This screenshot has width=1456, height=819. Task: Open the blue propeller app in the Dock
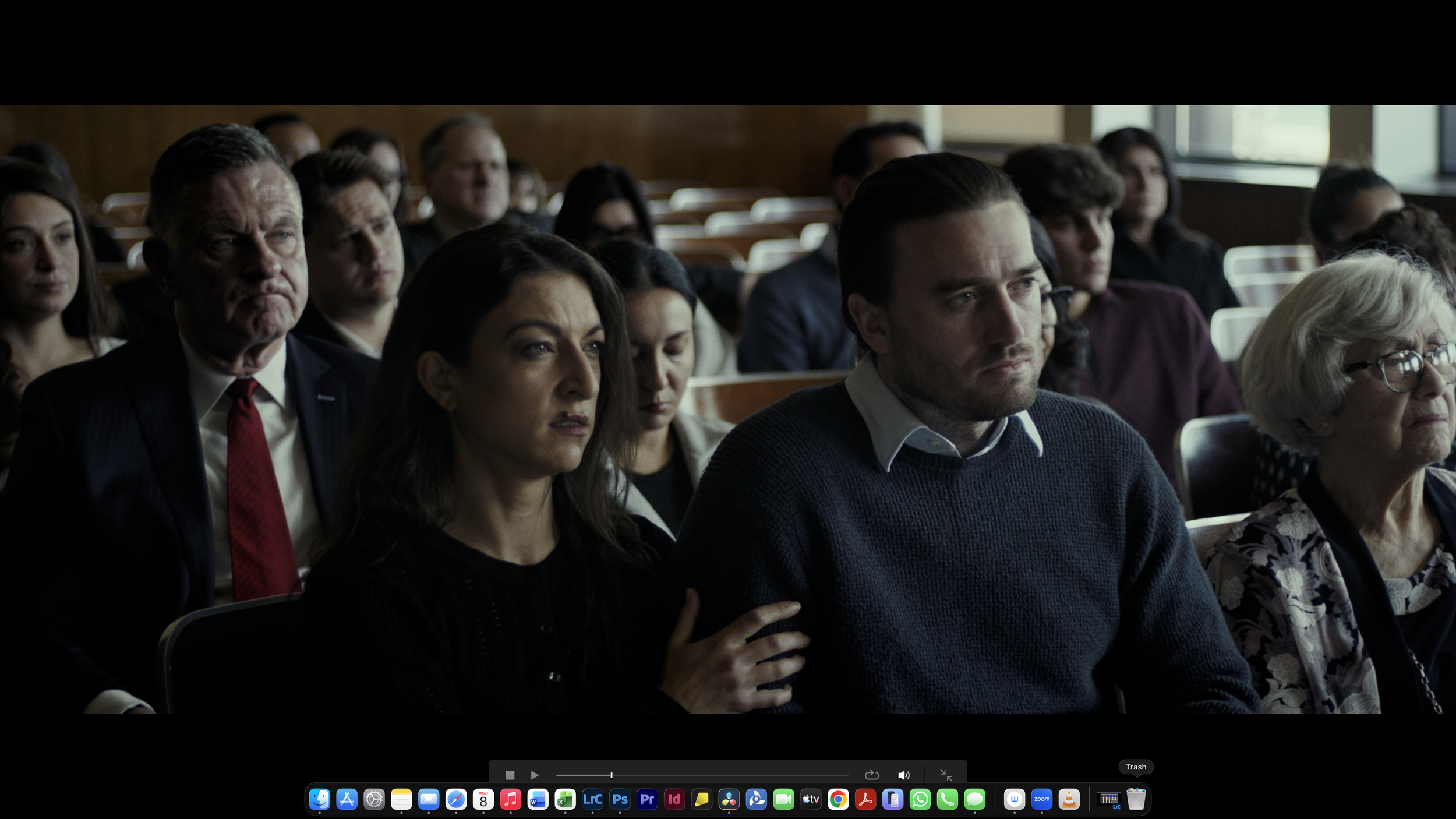click(x=757, y=799)
